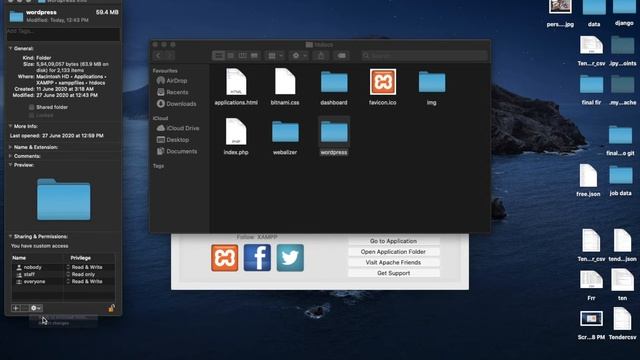640x360 pixels.
Task: Select the webalizer folder
Action: [x=285, y=137]
